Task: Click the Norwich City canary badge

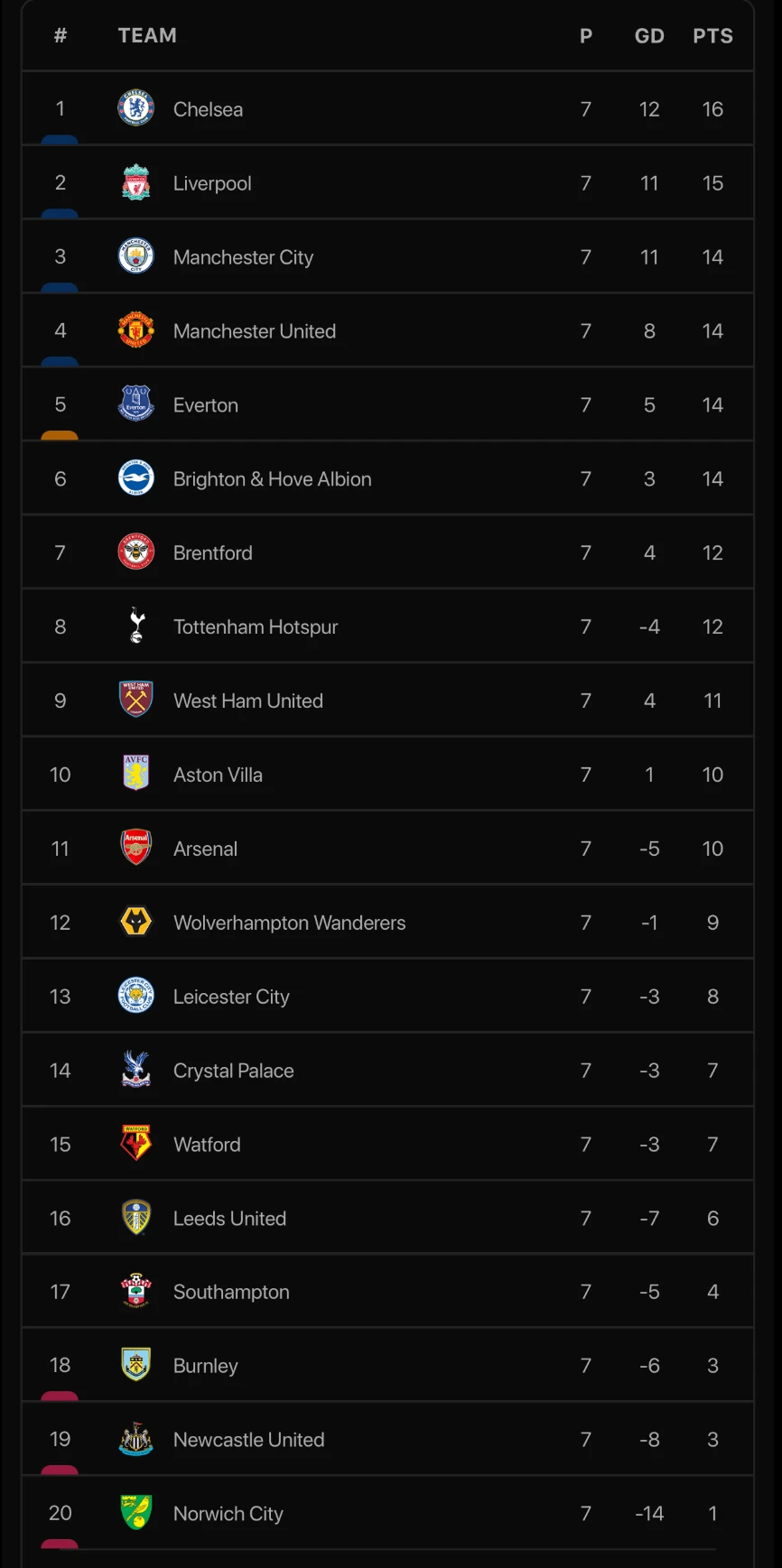Action: (136, 1513)
